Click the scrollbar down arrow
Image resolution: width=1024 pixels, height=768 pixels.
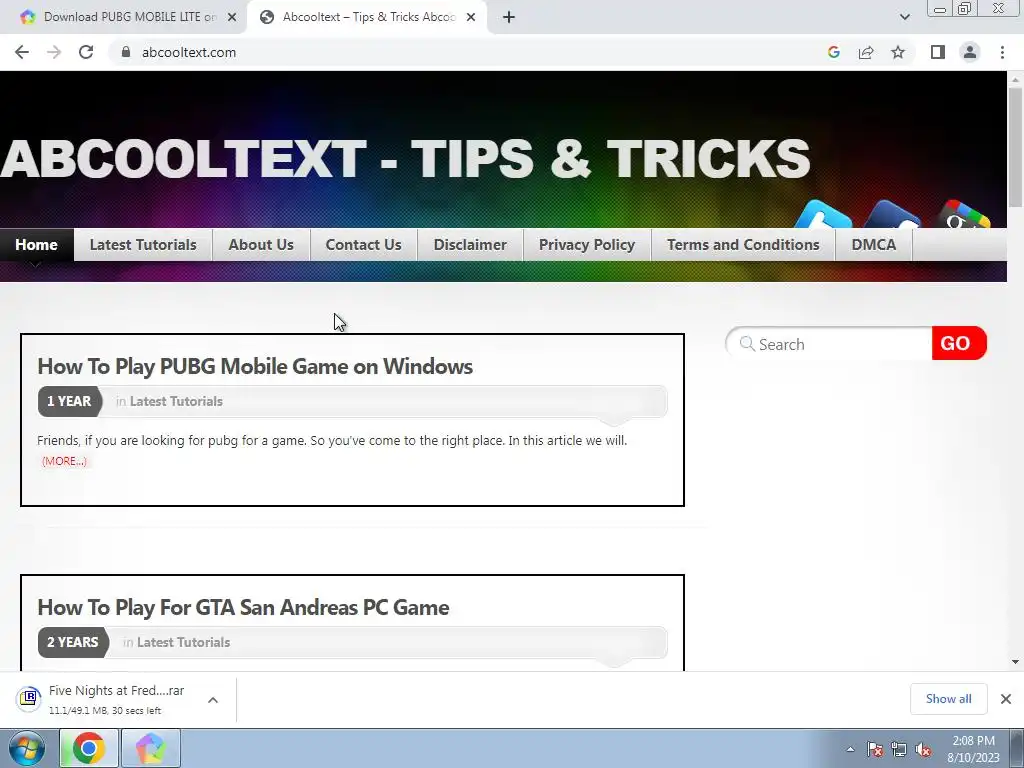click(1015, 662)
